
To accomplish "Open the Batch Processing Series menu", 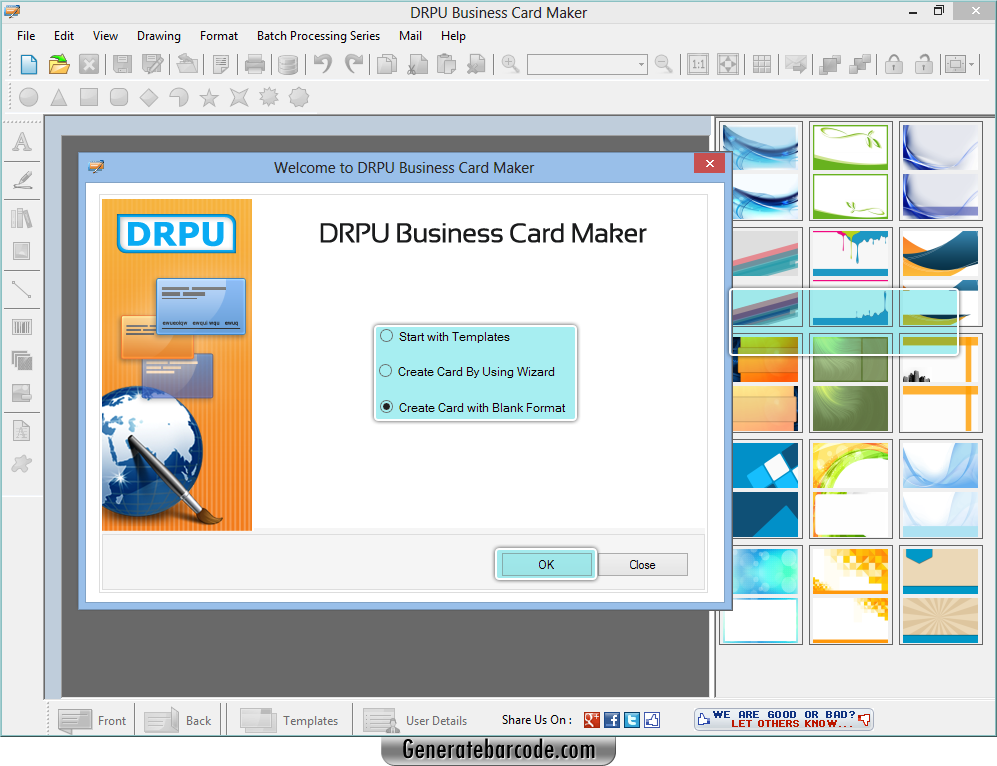I will pos(318,36).
